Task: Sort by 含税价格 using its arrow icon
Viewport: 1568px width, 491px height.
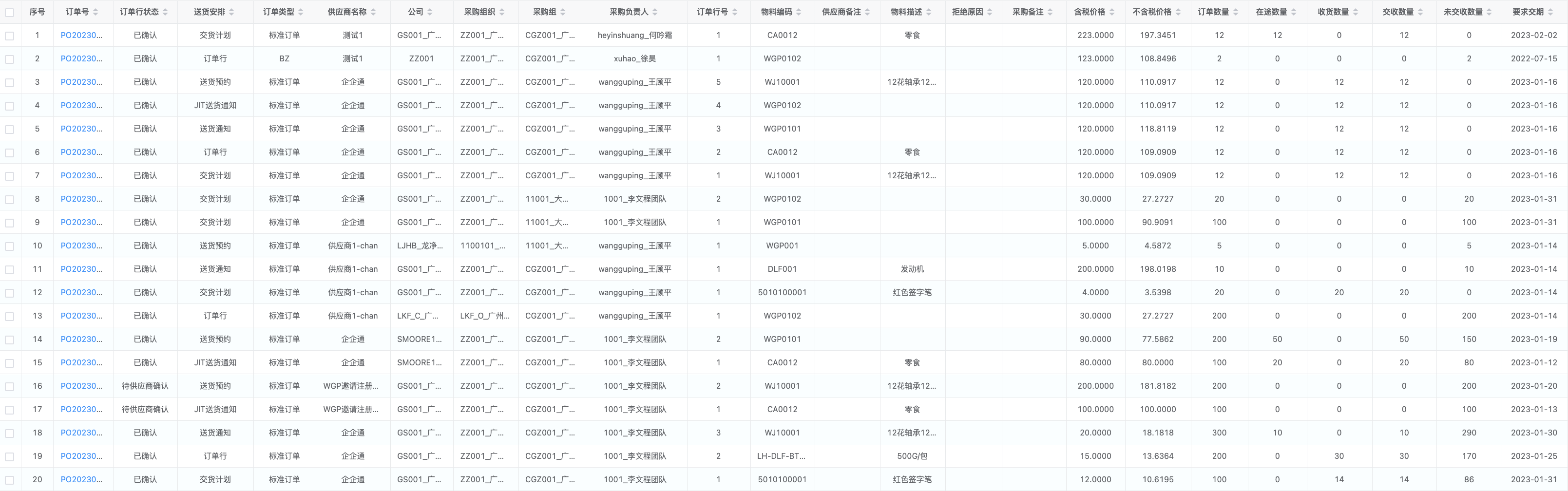Action: pos(1112,12)
